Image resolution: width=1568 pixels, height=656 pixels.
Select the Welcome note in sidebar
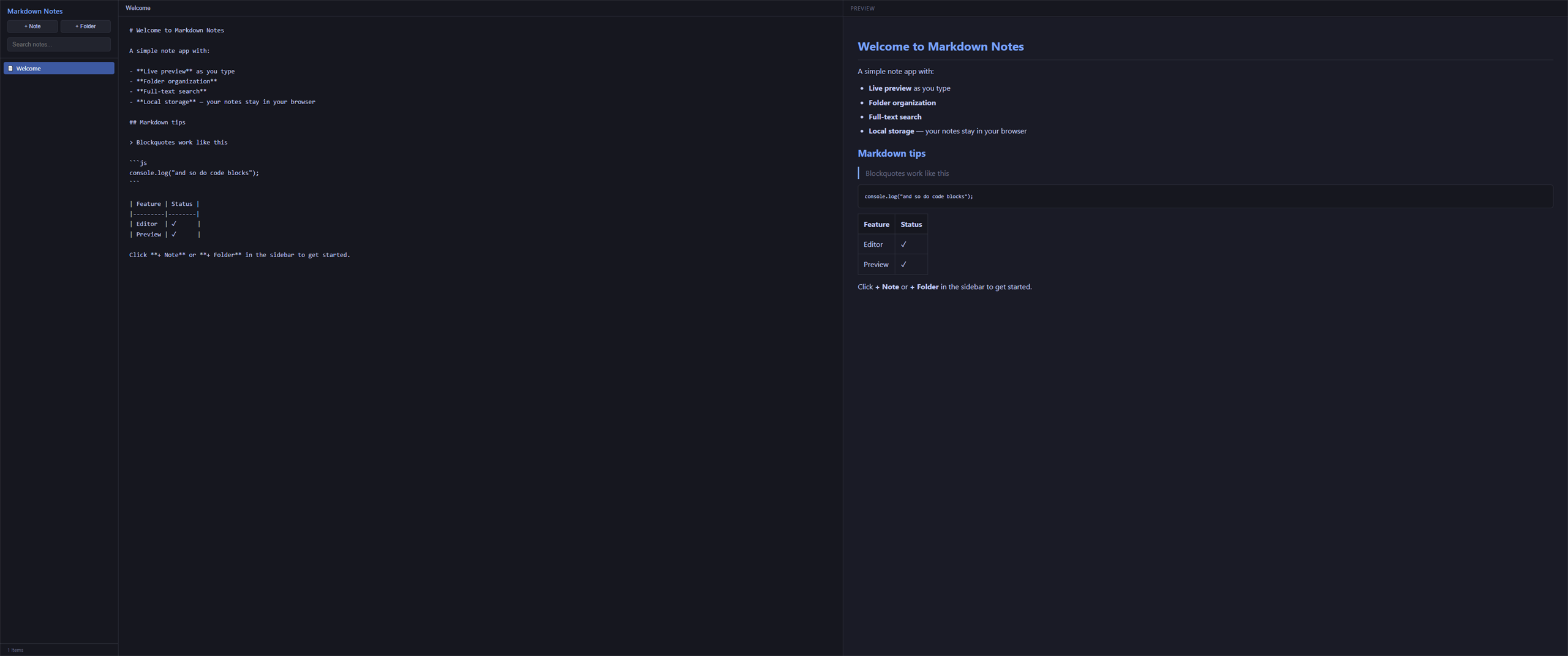59,69
